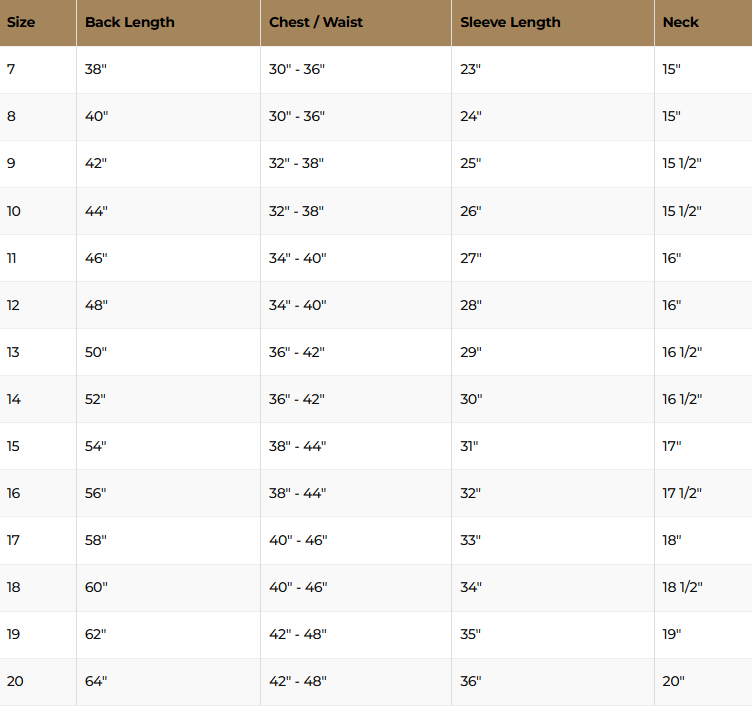Click the neck 20" cell
The height and width of the screenshot is (711, 752).
point(703,681)
